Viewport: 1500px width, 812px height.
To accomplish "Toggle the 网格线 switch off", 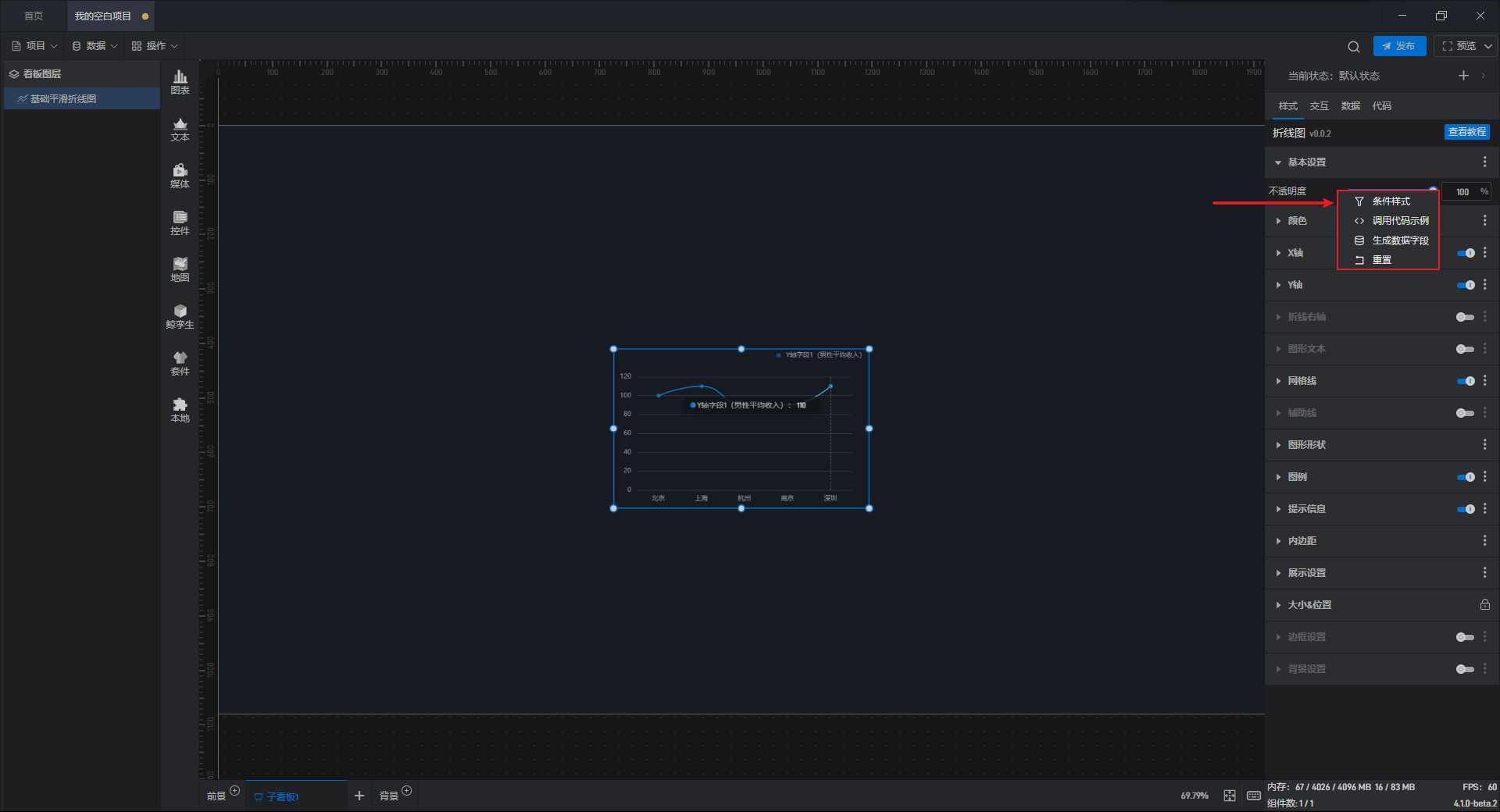I will click(1466, 381).
